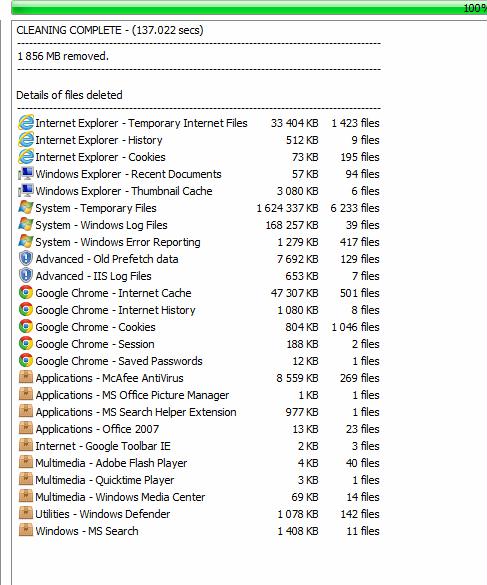
Task: Click the Chrome icon beside Google Chrome Cookies
Action: pos(26,326)
